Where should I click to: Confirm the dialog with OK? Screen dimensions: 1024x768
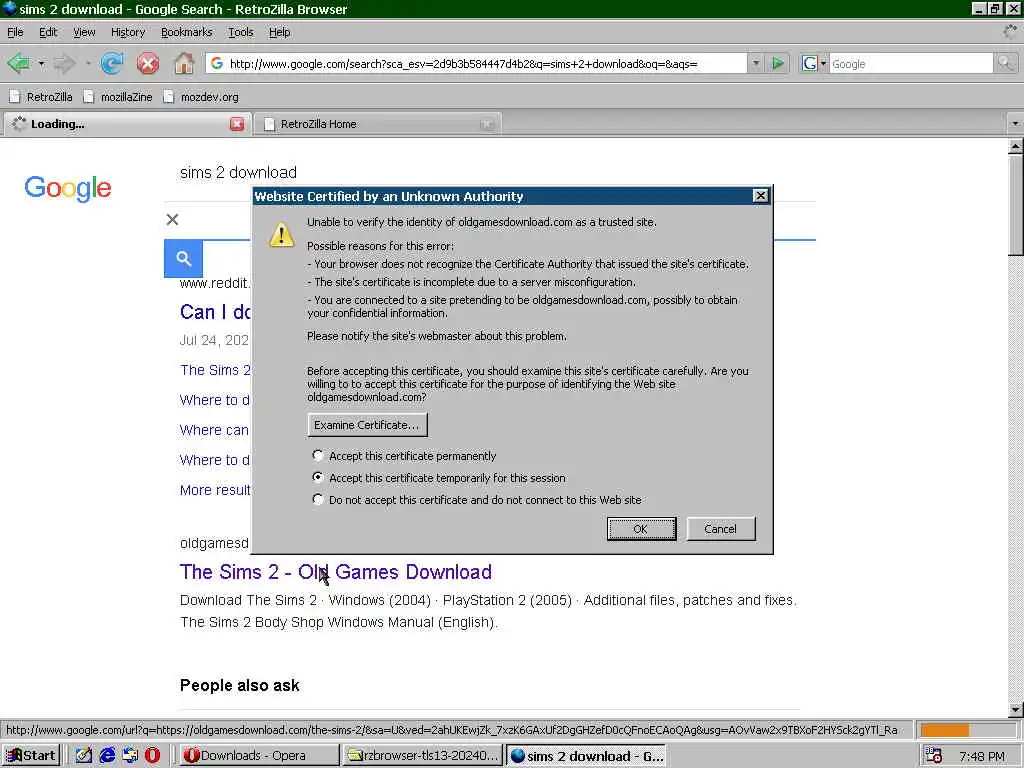coord(641,529)
